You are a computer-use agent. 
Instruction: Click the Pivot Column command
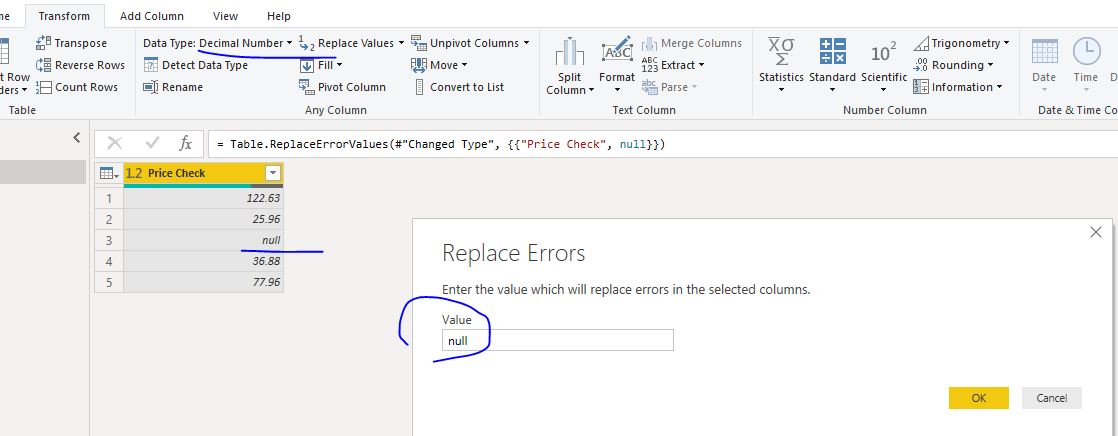pos(342,87)
